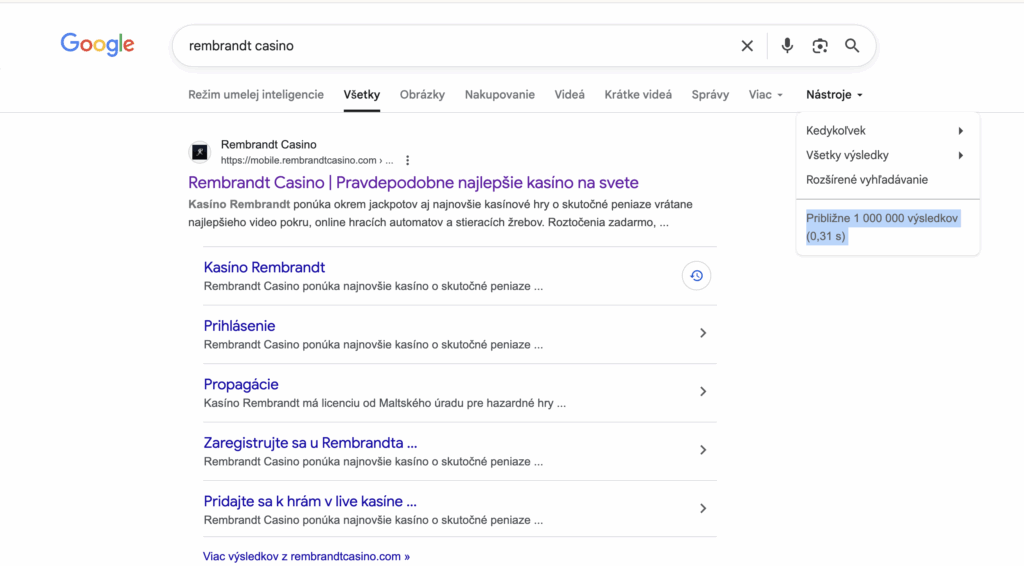The height and width of the screenshot is (566, 1024).
Task: Open the Nástroje tools menu
Action: (834, 95)
